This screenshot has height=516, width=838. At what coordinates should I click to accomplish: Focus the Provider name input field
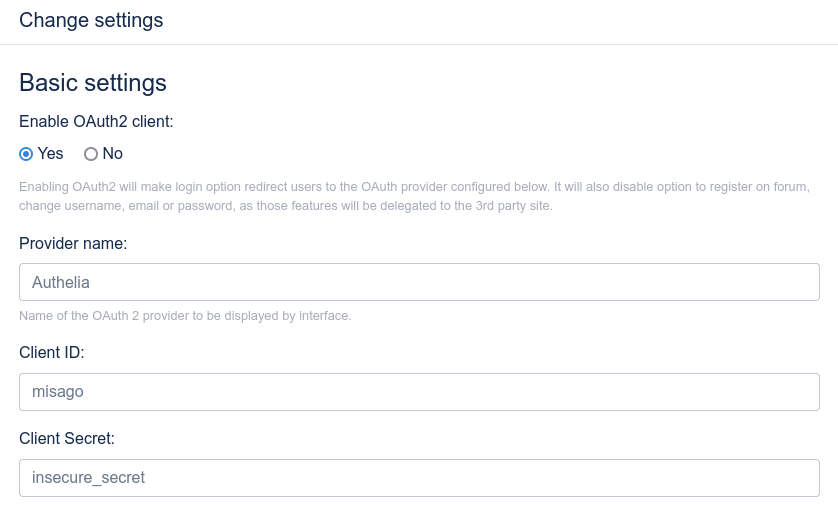[420, 282]
